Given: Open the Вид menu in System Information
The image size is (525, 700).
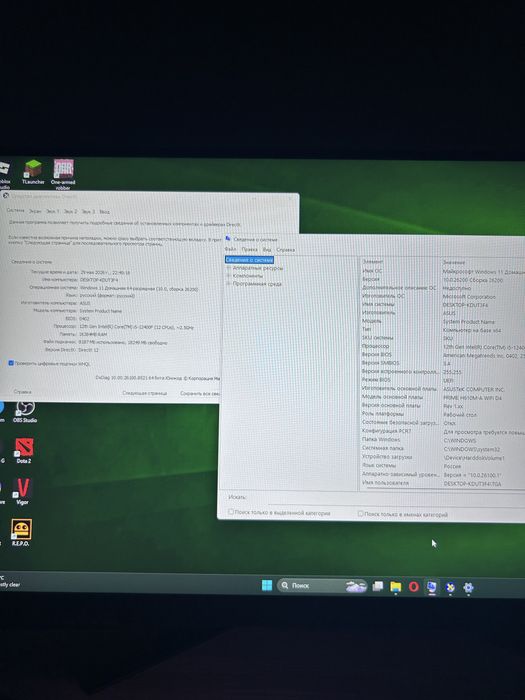Looking at the screenshot, I should 267,250.
